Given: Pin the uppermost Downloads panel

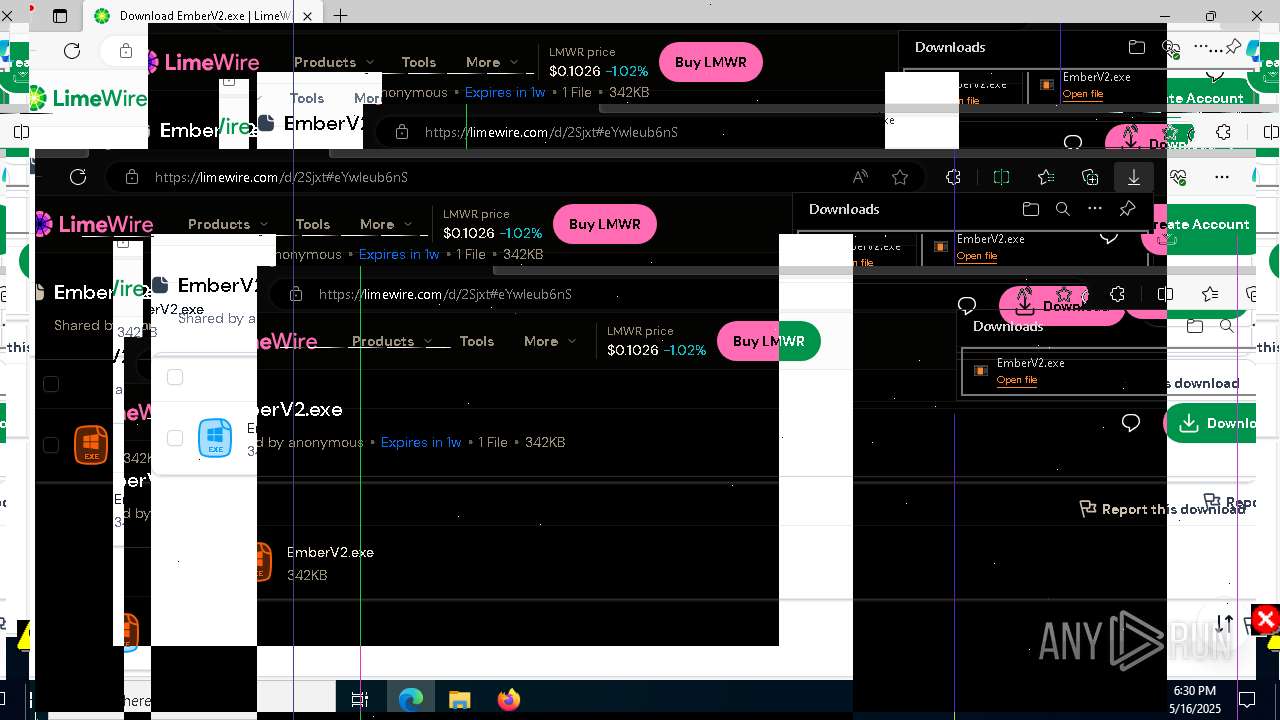Looking at the screenshot, I should (1233, 47).
